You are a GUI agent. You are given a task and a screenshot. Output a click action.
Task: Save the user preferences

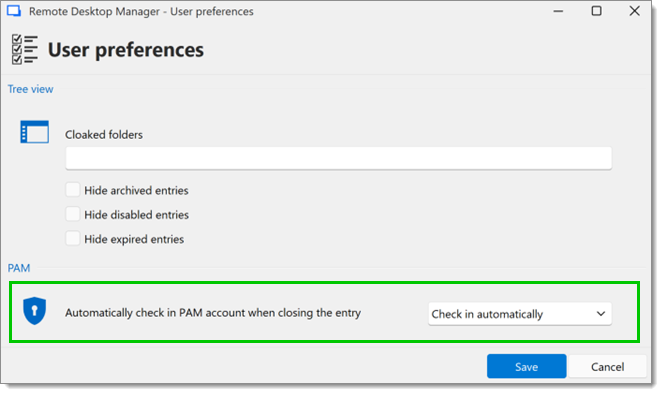pos(526,366)
